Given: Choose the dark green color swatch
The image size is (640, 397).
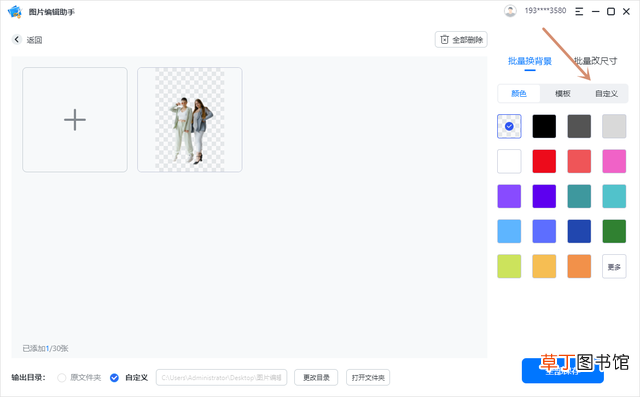Looking at the screenshot, I should tap(614, 231).
